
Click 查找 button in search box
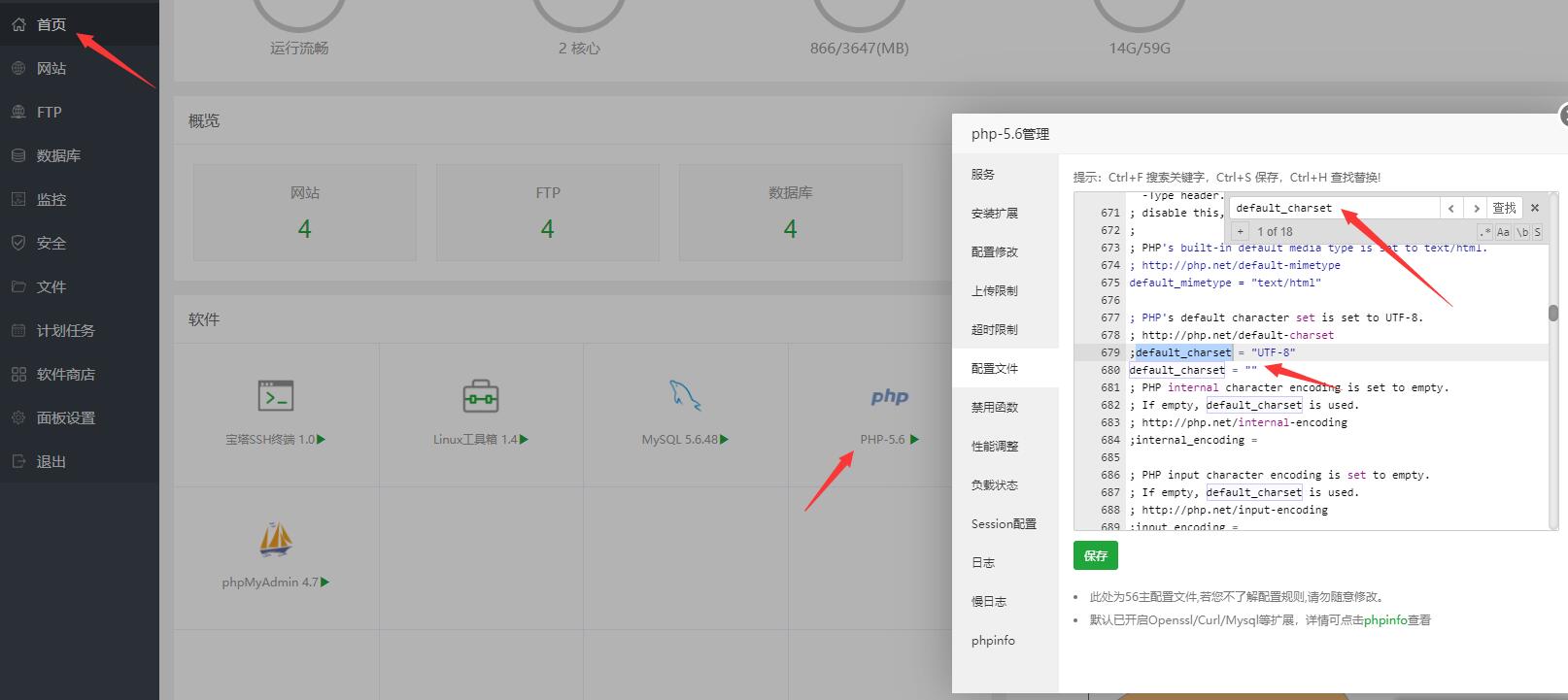pyautogui.click(x=1504, y=208)
